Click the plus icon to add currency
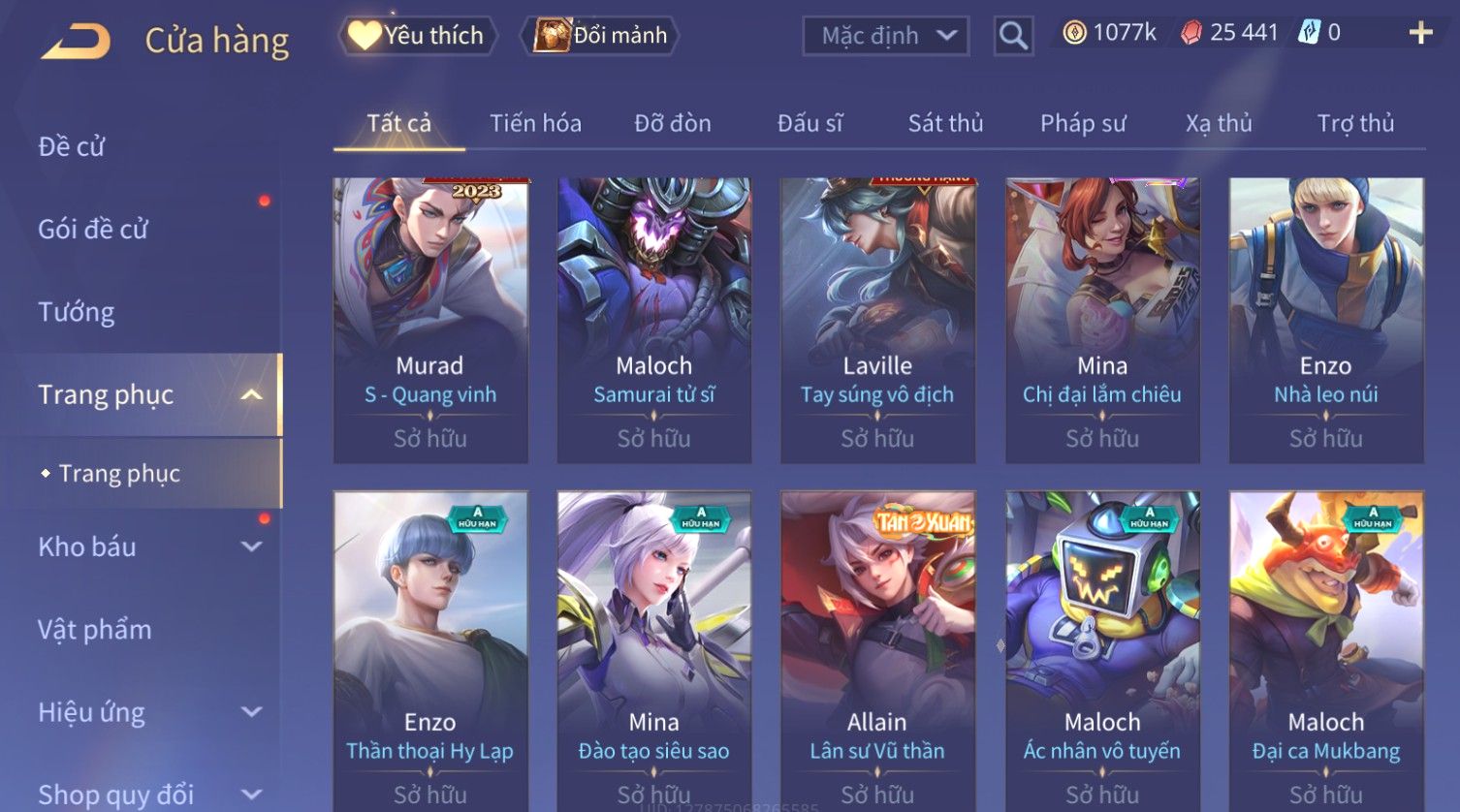1460x812 pixels. click(1420, 33)
